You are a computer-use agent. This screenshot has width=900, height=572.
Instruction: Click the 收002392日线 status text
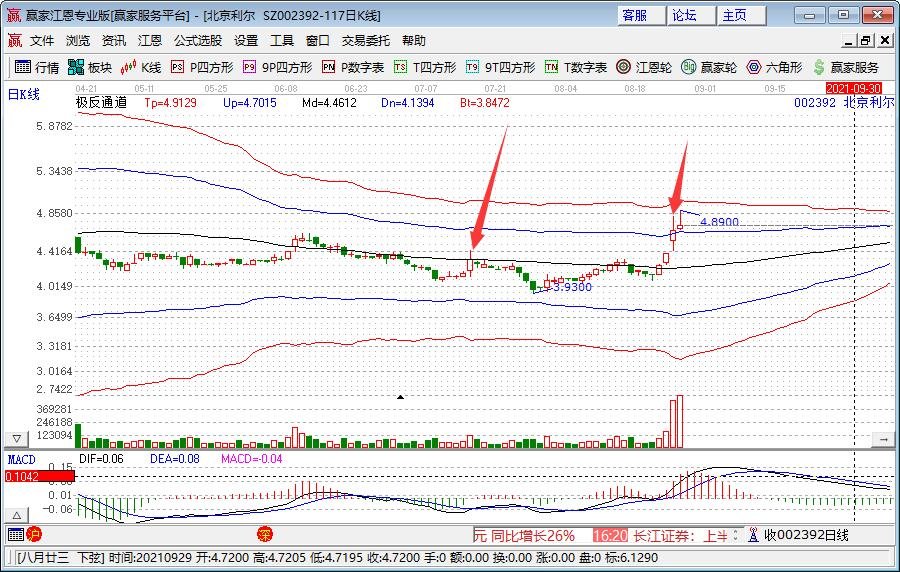[806, 535]
